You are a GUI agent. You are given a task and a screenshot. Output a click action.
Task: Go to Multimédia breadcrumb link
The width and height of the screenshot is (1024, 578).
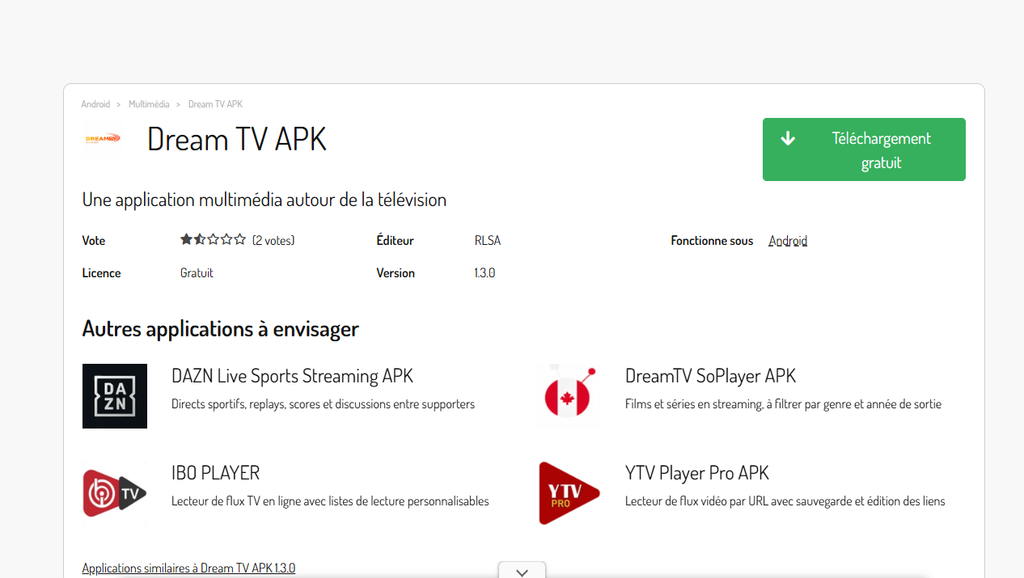click(149, 104)
